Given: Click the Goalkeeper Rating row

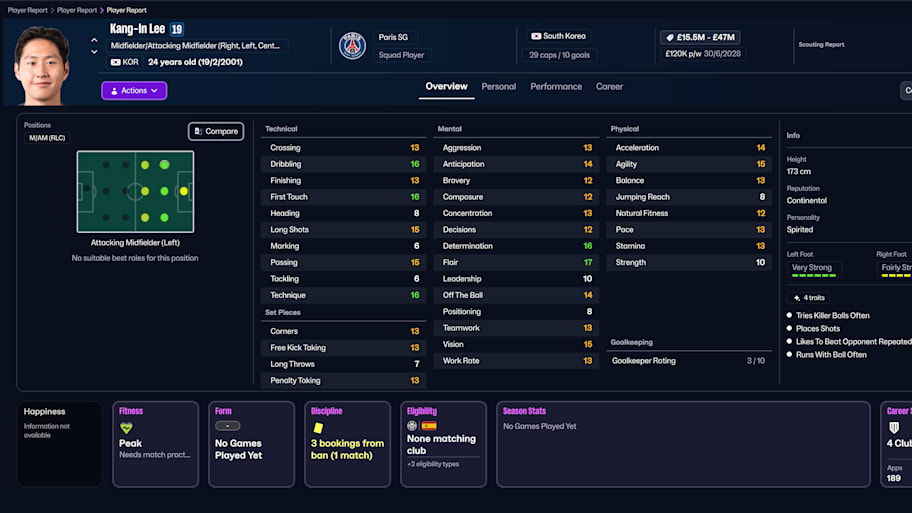Looking at the screenshot, I should pyautogui.click(x=689, y=361).
